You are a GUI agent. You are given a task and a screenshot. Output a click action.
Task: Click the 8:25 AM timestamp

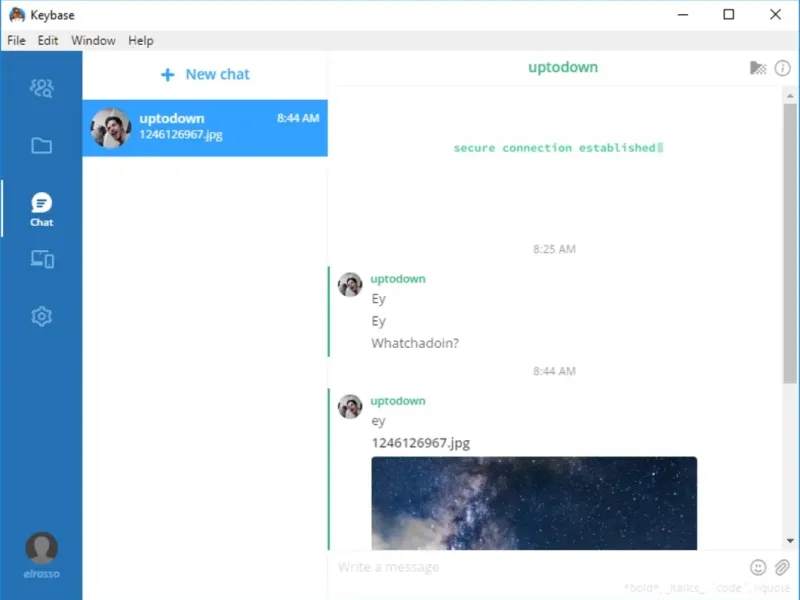tap(554, 249)
